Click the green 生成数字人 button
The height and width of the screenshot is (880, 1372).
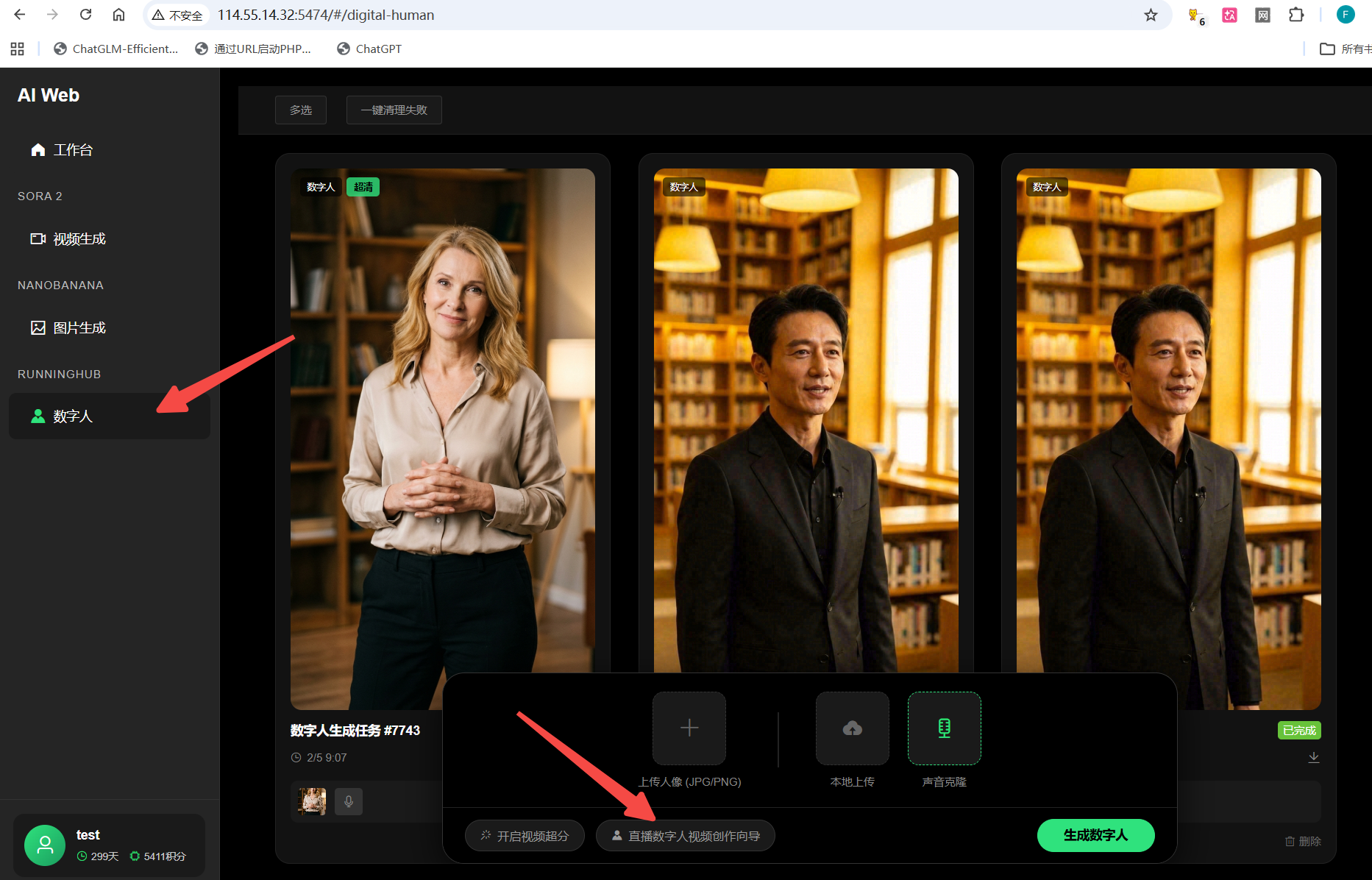pyautogui.click(x=1095, y=835)
